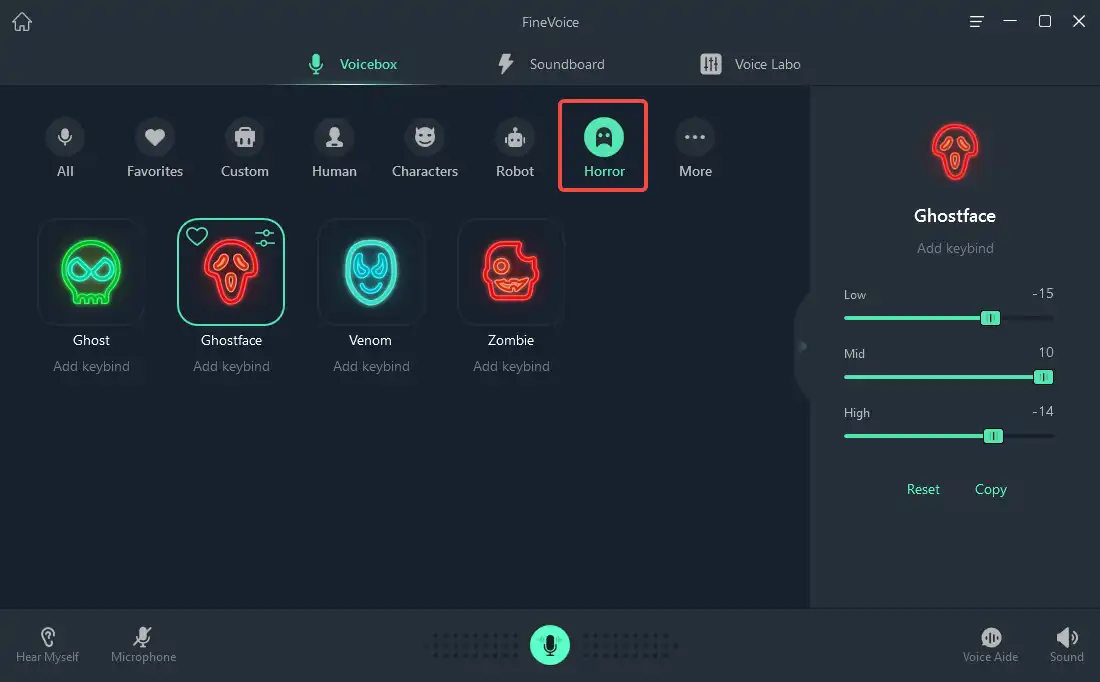Select the Horror category
1100x682 pixels.
(603, 146)
